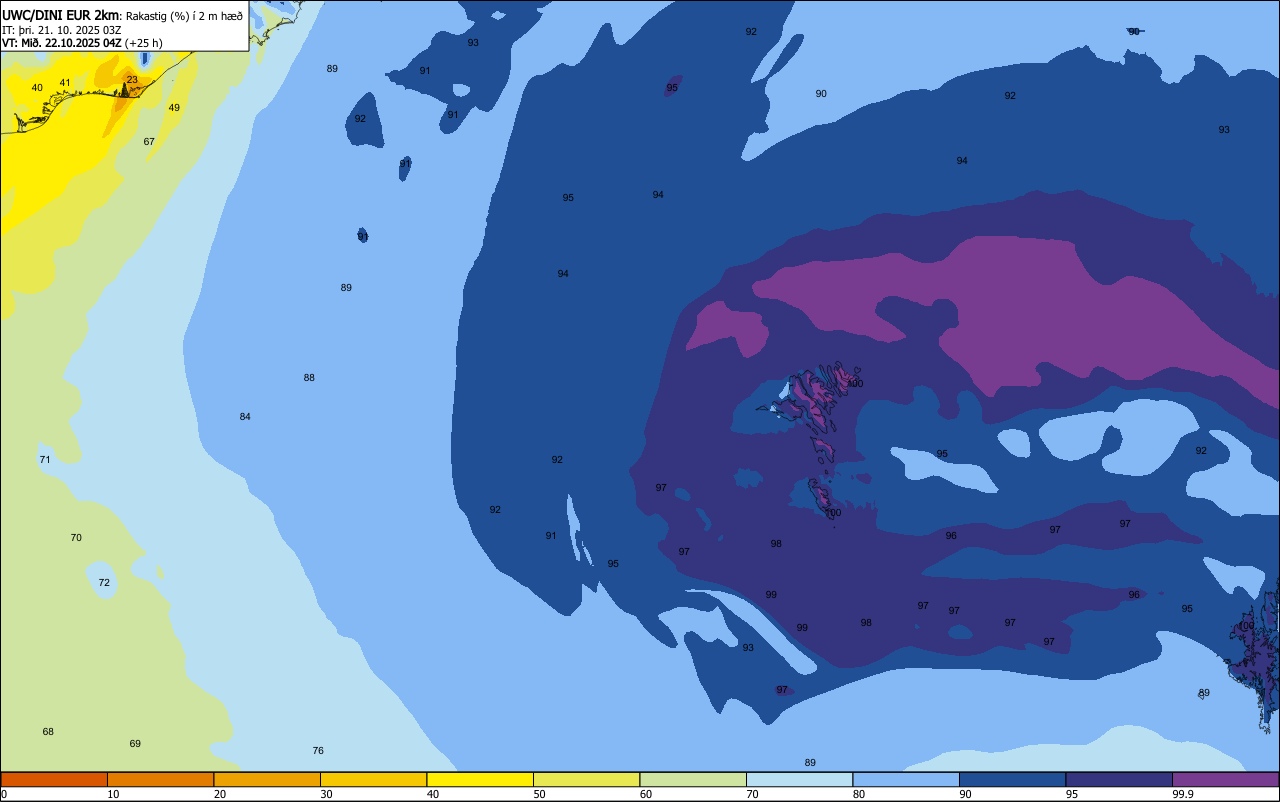Click the IT initialization time line
Screen dimensions: 1280x802
(61, 30)
